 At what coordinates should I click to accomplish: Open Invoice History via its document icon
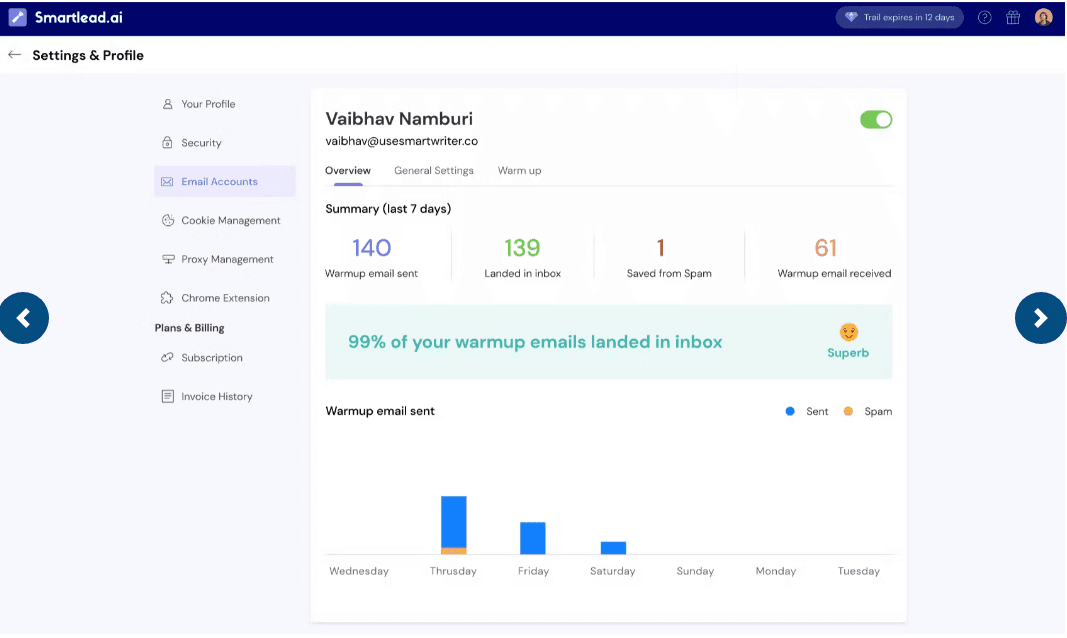pyautogui.click(x=168, y=396)
